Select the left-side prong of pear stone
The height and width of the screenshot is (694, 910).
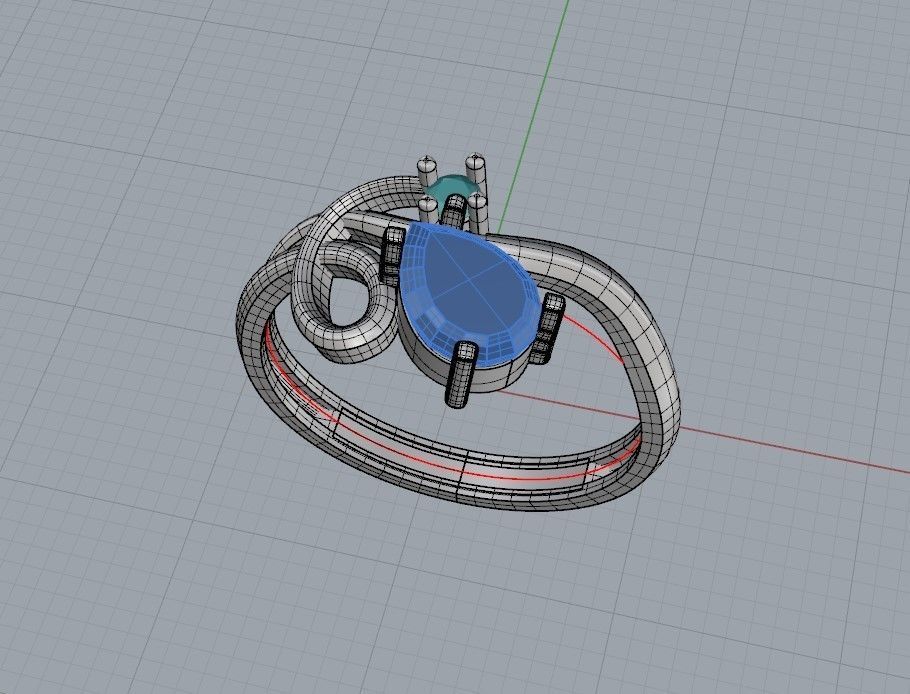pos(392,255)
